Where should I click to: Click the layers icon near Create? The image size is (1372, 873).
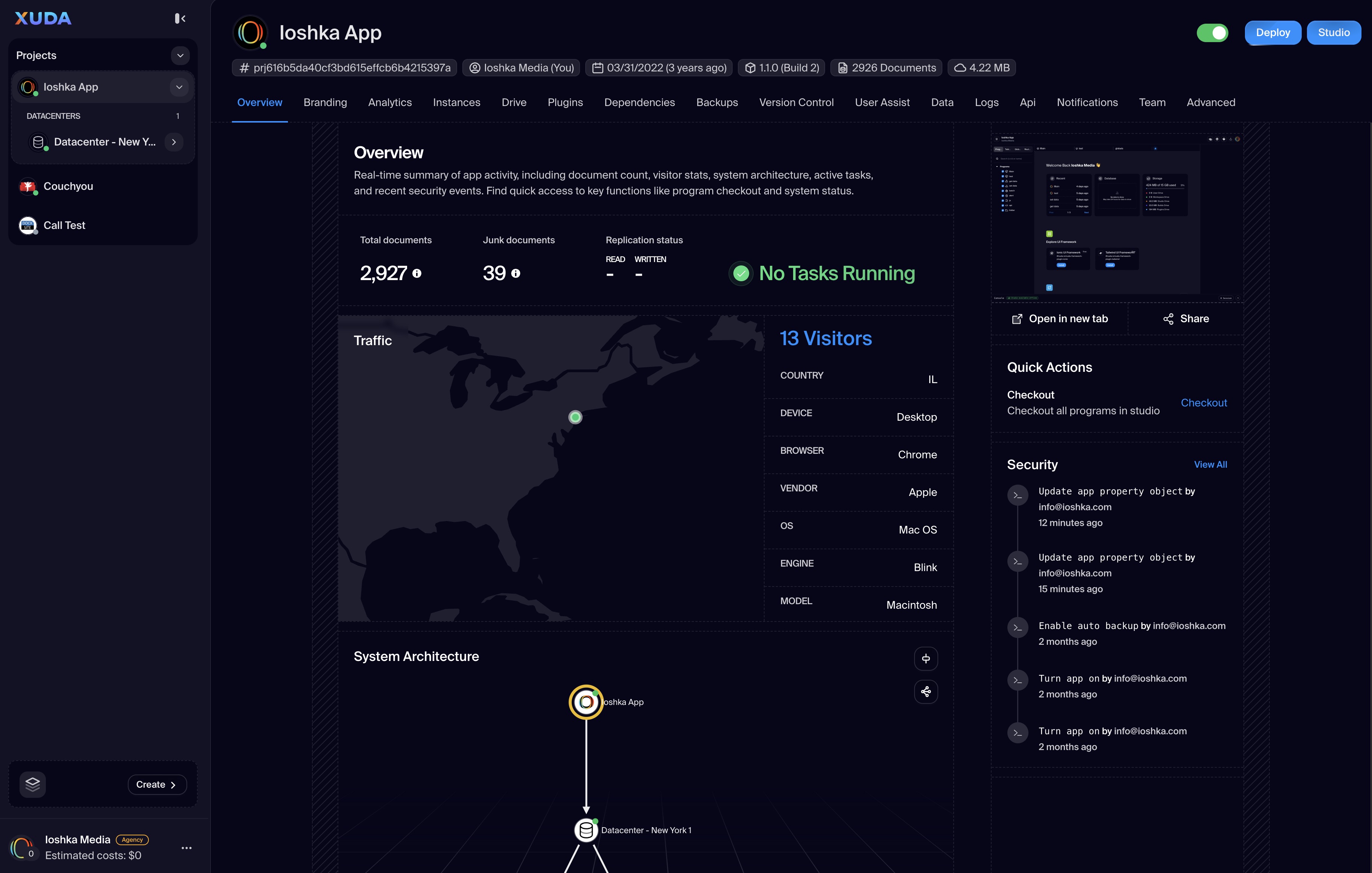point(32,784)
